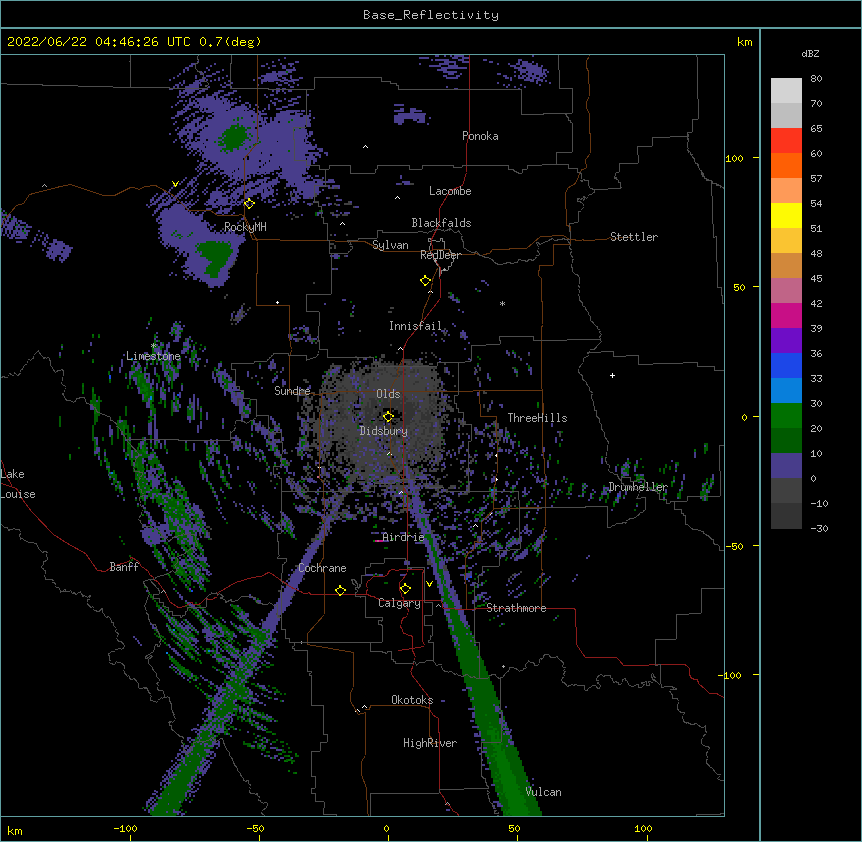Select the magenta 39-42 dBZ legend swatch
862x842 pixels.
786,315
